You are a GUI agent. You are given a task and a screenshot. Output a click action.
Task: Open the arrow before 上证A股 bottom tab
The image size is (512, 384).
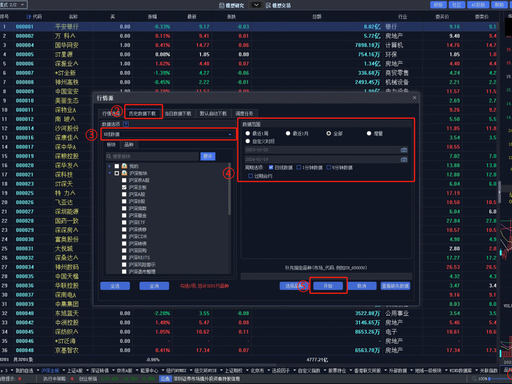pos(64,370)
